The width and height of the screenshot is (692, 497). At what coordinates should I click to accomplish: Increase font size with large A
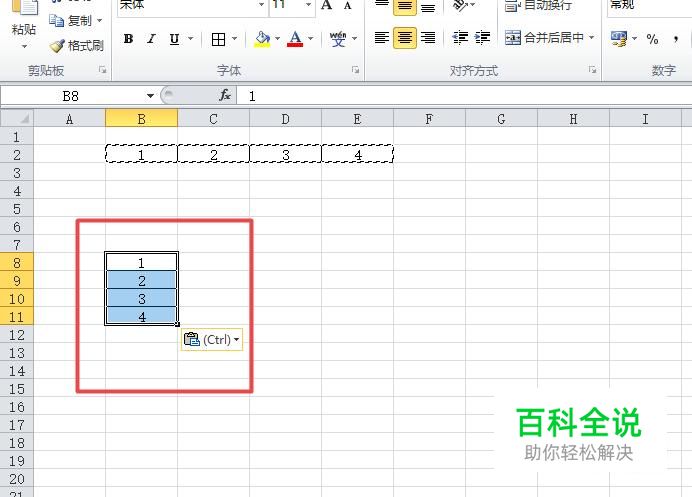pyautogui.click(x=327, y=5)
